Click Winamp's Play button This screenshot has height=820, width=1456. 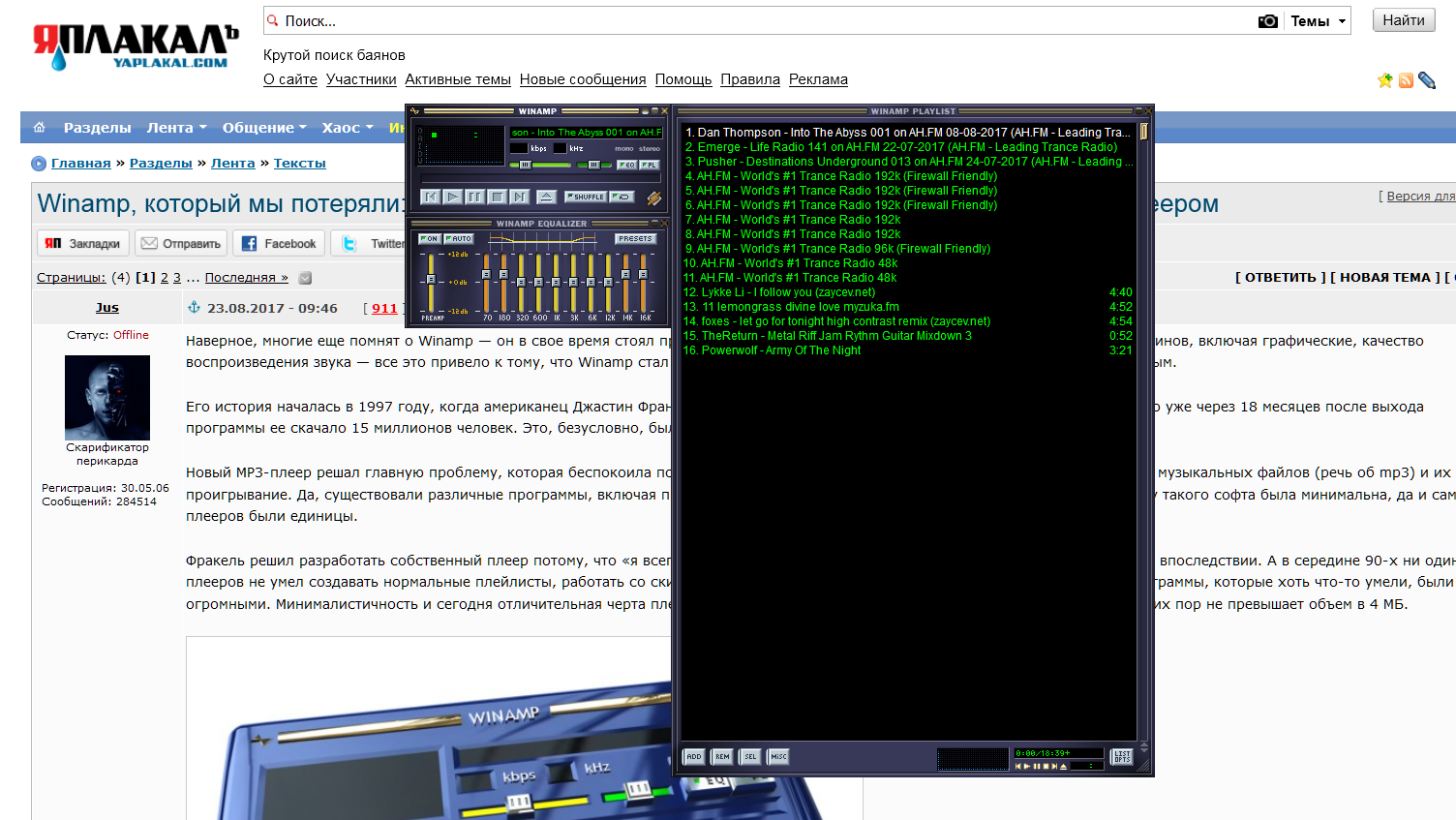click(x=453, y=197)
